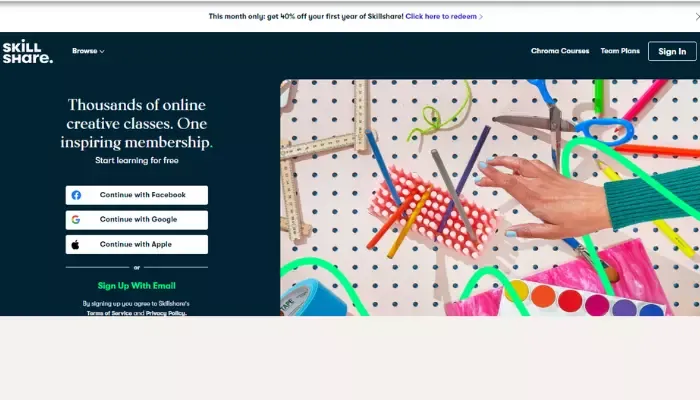The width and height of the screenshot is (700, 400).
Task: Click the Click here to redeem link
Action: (441, 17)
